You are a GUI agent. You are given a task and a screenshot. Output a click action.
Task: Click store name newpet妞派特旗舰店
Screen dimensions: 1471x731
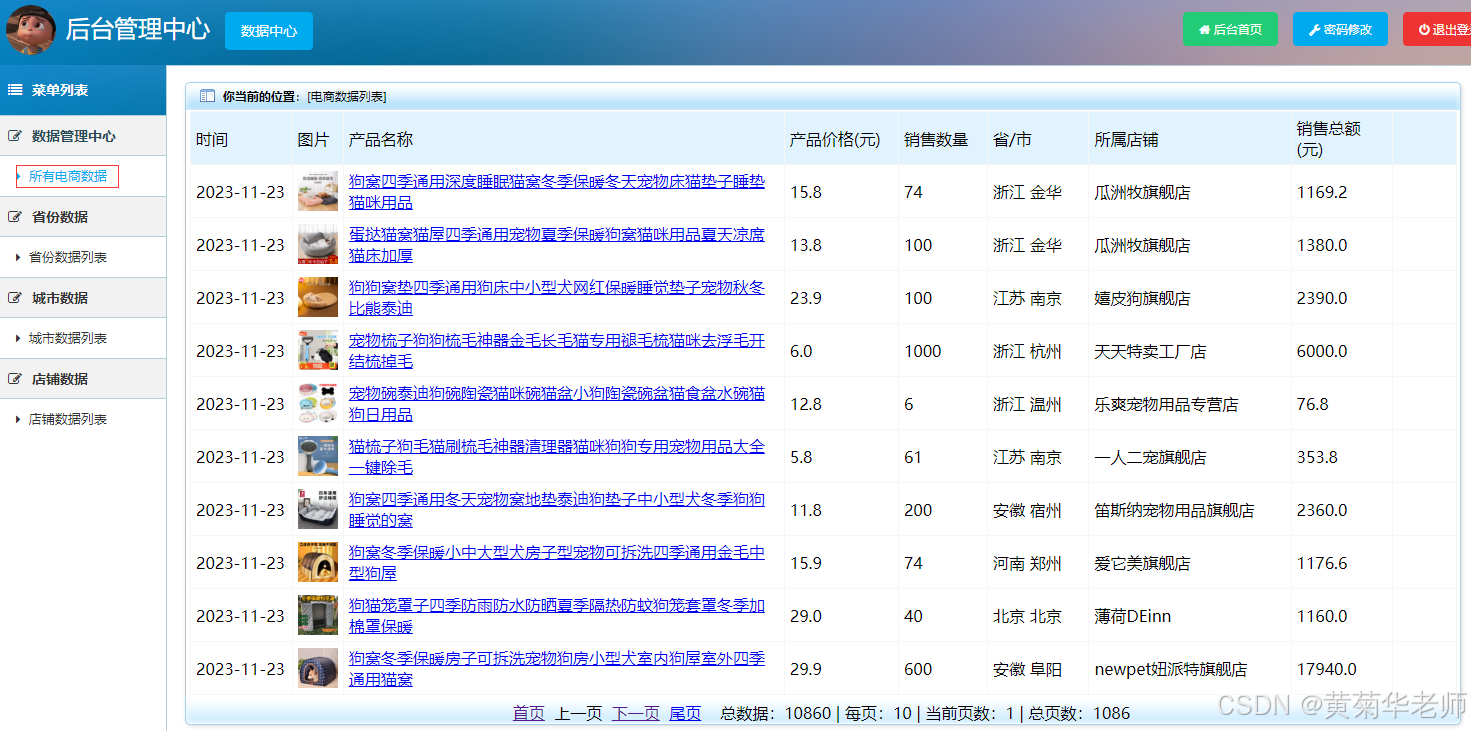click(x=1171, y=670)
